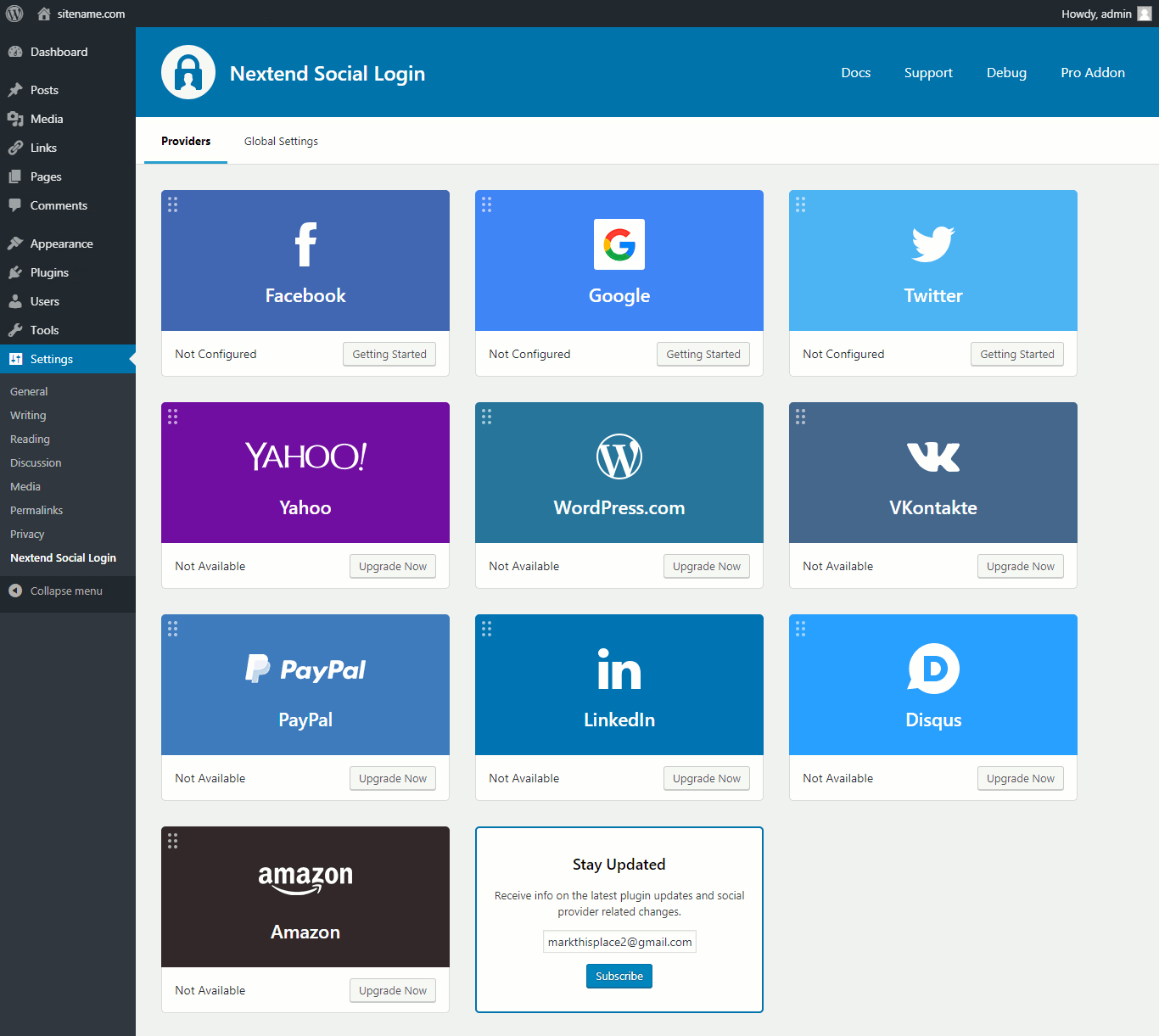Click Yahoo Upgrade Now button

tap(393, 566)
